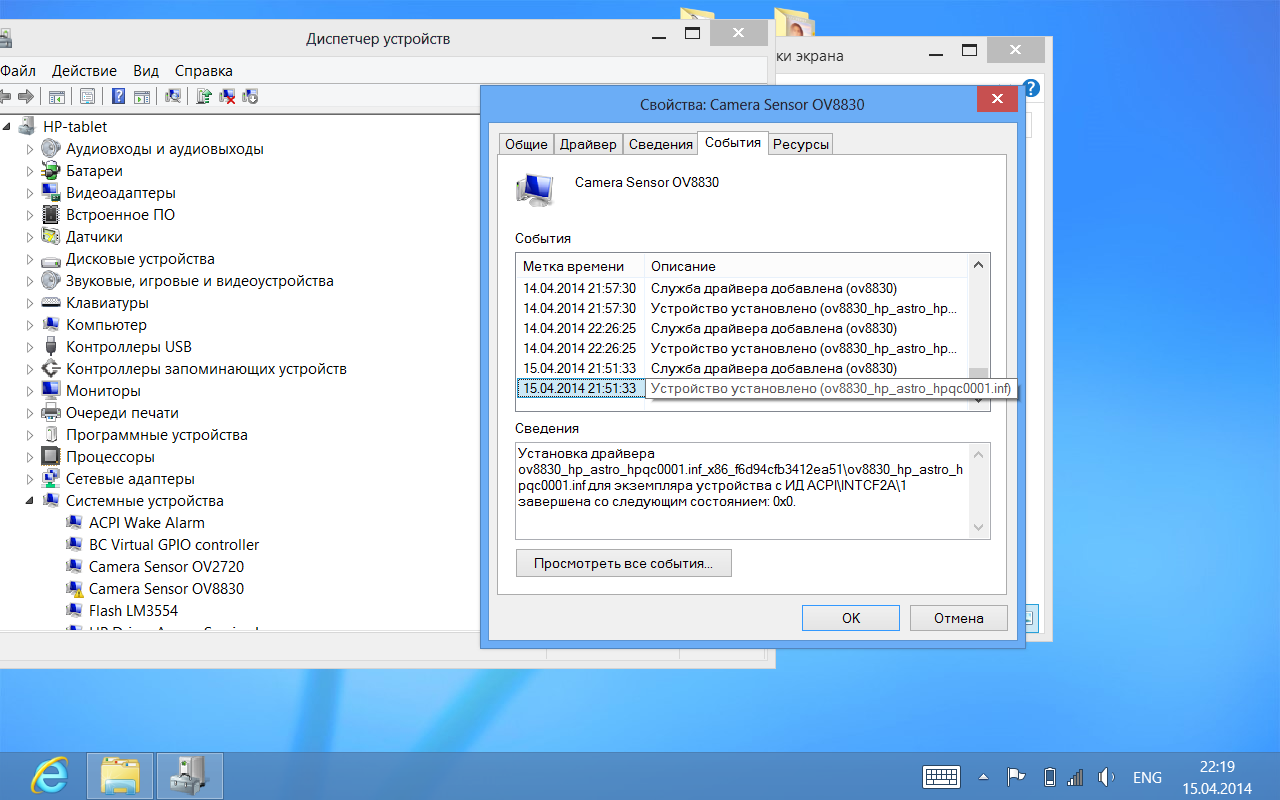Expand the Видеоадаптеры category
This screenshot has height=800, width=1280.
[30, 193]
